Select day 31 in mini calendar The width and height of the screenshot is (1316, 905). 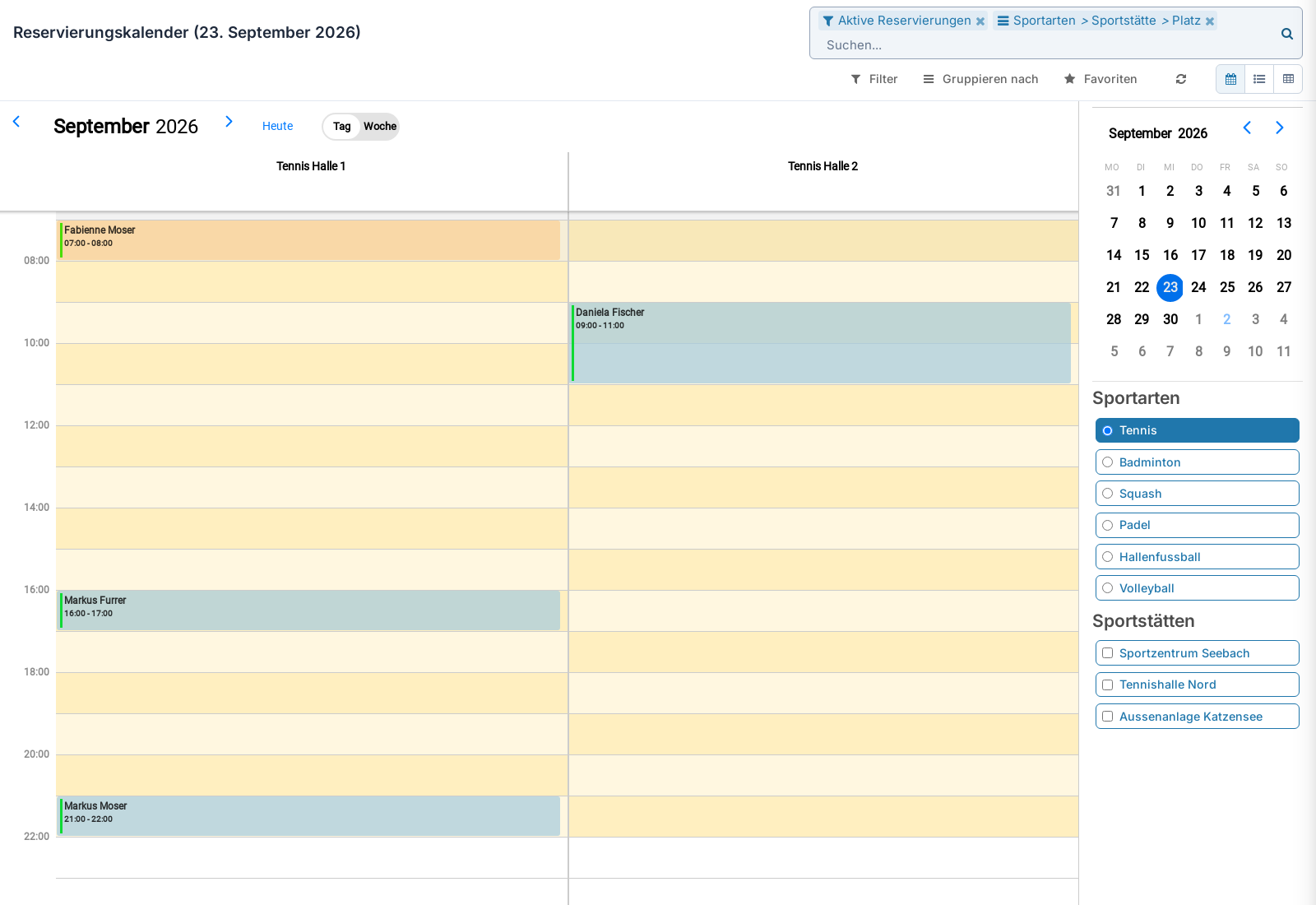tap(1114, 191)
